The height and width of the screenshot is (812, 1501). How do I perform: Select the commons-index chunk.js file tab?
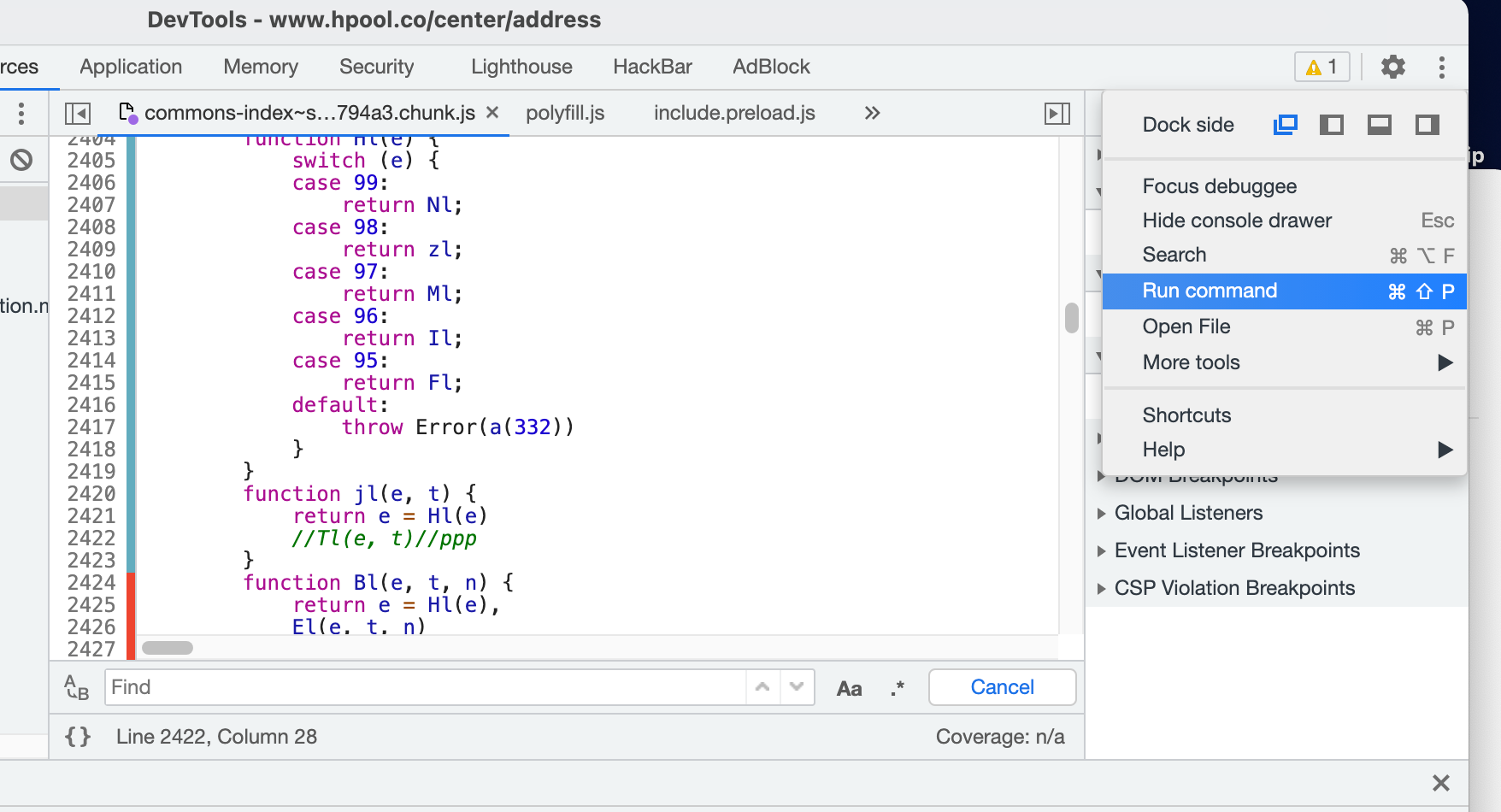point(309,113)
